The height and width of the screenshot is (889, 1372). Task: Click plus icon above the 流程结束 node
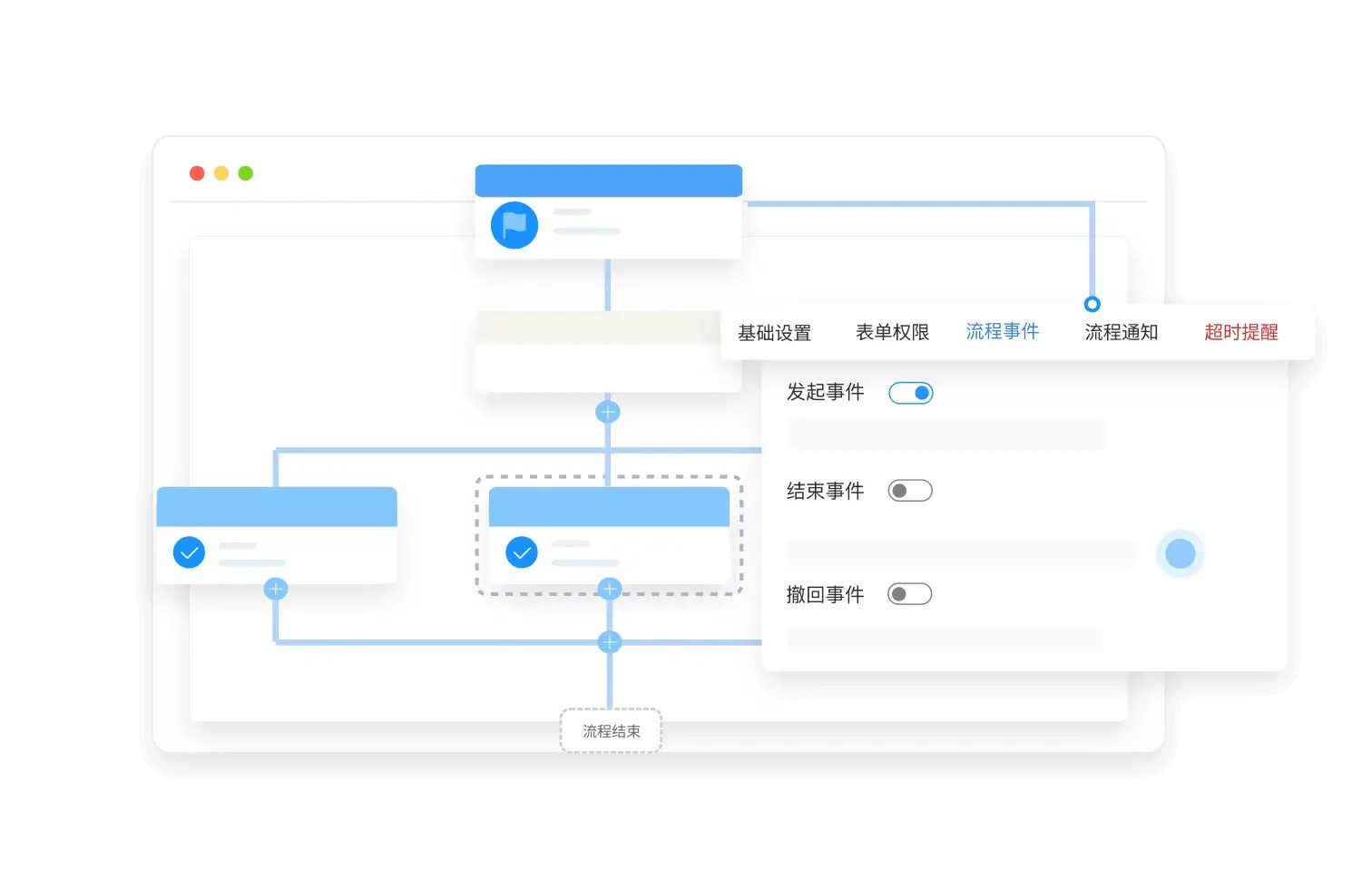[x=610, y=642]
